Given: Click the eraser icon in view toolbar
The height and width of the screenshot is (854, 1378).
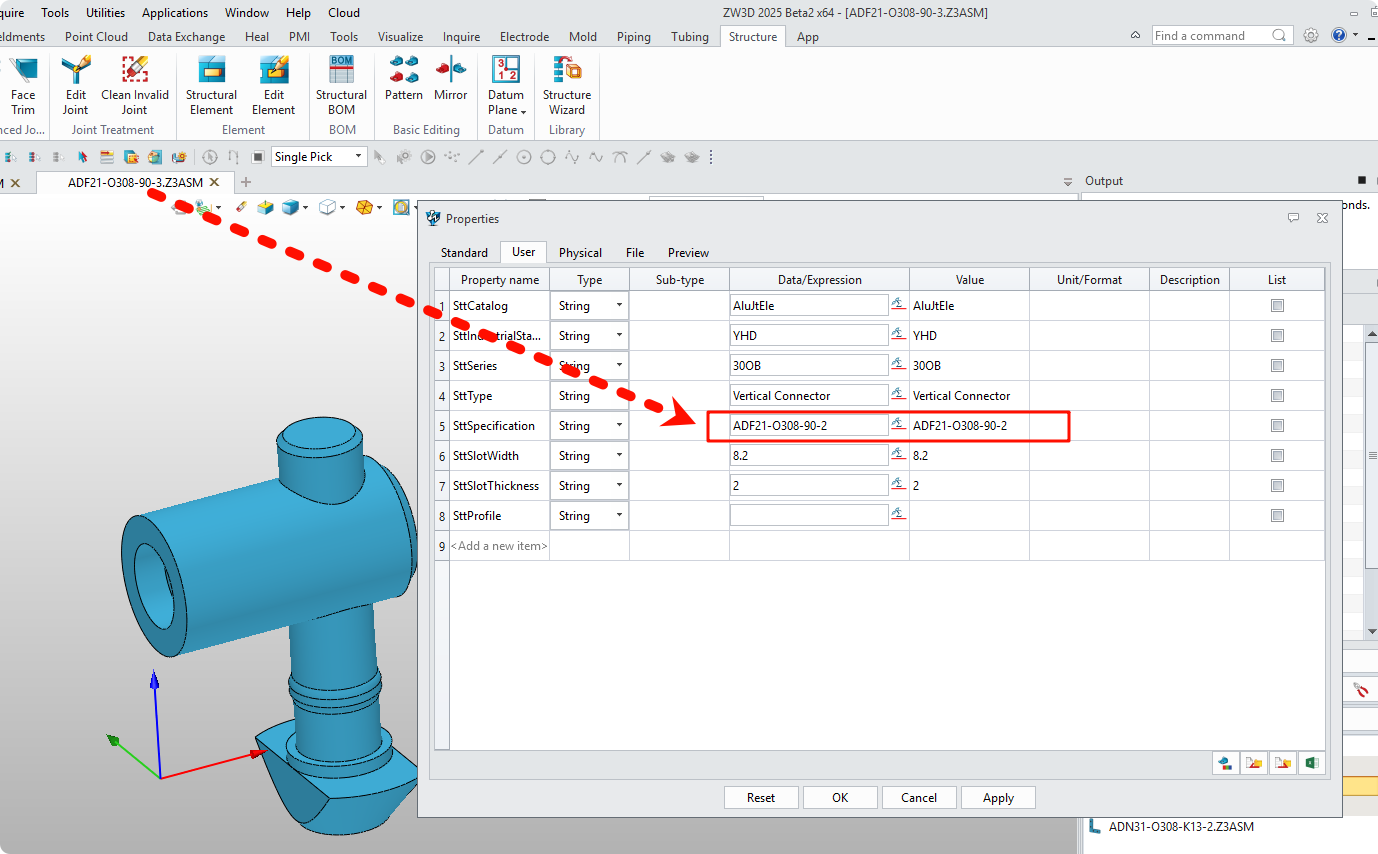Looking at the screenshot, I should tap(241, 207).
